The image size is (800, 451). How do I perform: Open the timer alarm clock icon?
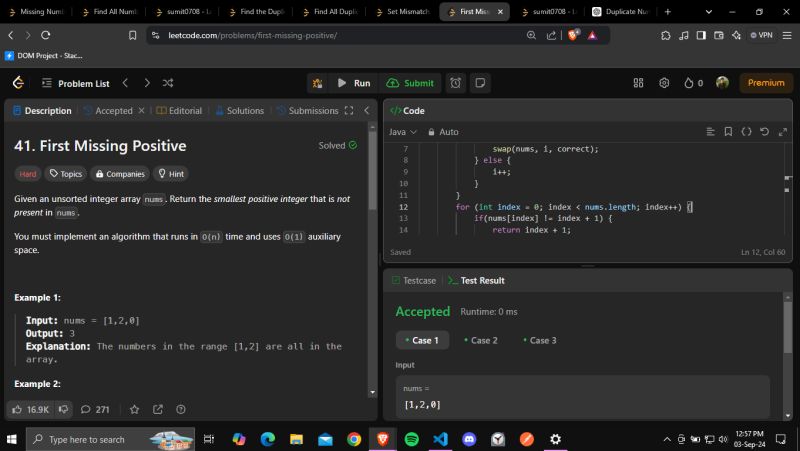coord(456,83)
